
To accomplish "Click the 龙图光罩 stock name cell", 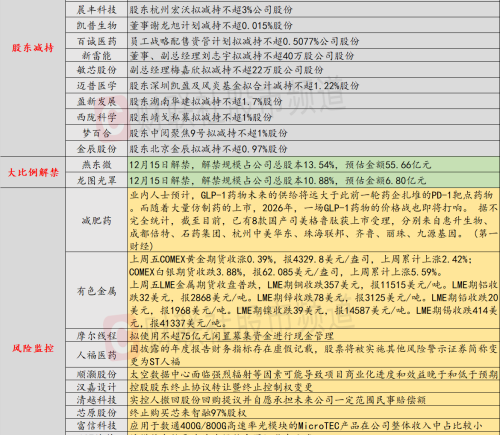I will pyautogui.click(x=97, y=180).
